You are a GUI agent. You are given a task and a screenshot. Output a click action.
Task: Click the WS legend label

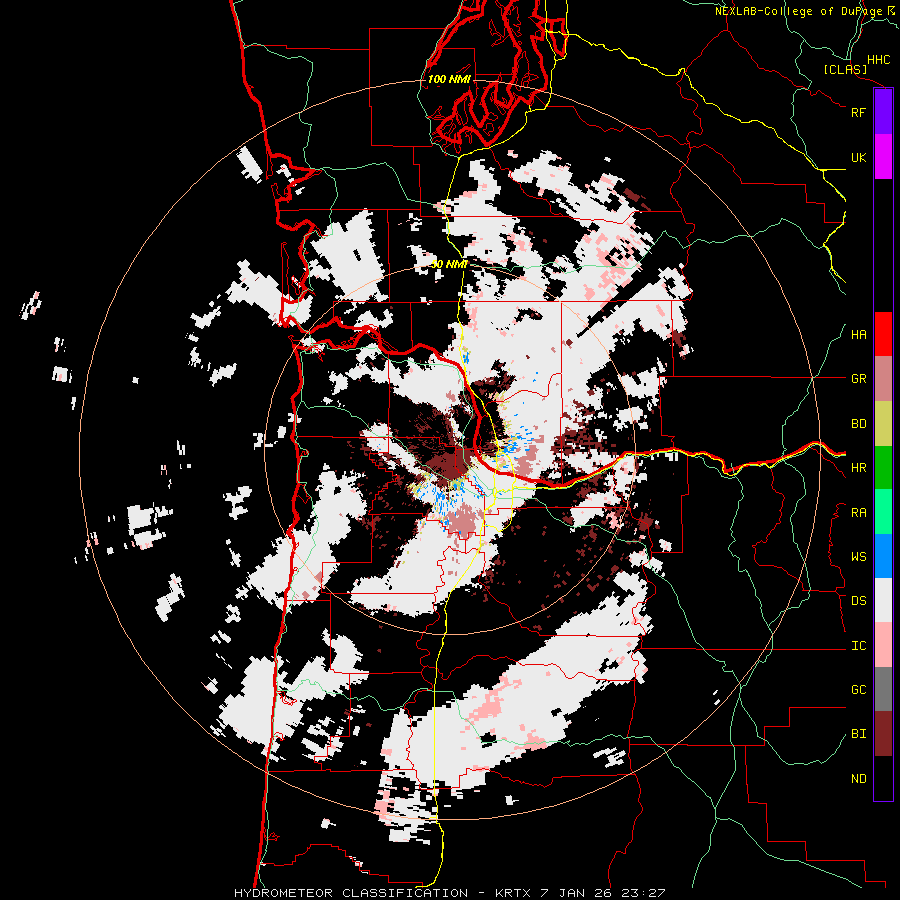(x=858, y=557)
